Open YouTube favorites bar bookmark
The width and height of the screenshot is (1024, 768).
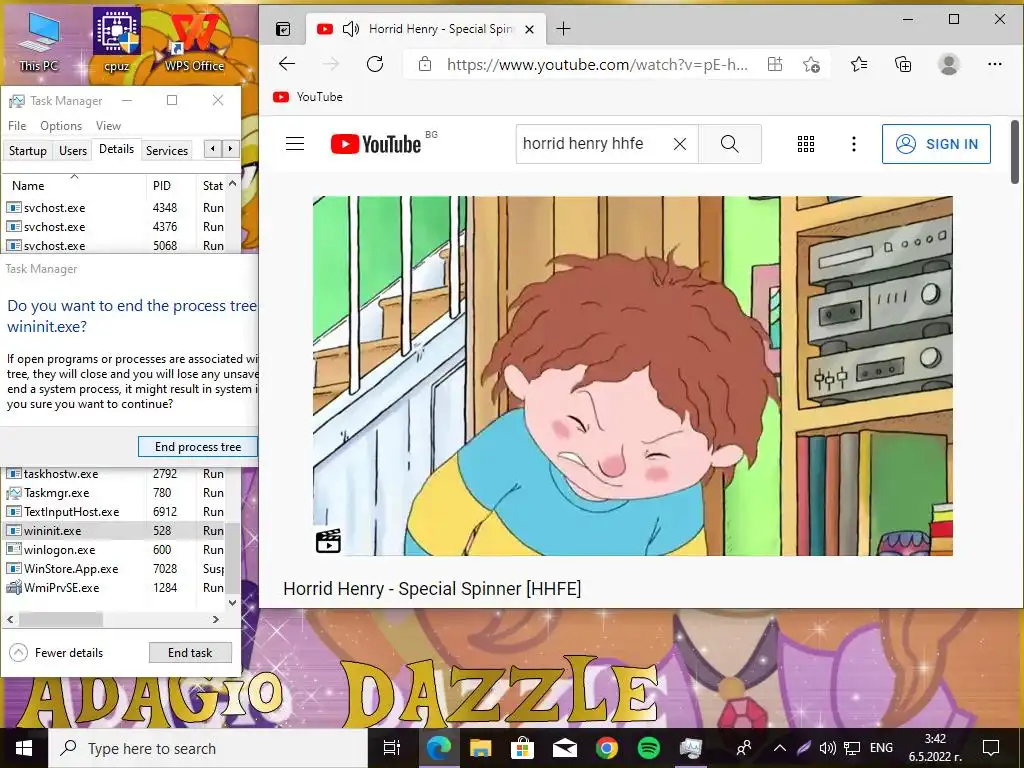(x=308, y=97)
